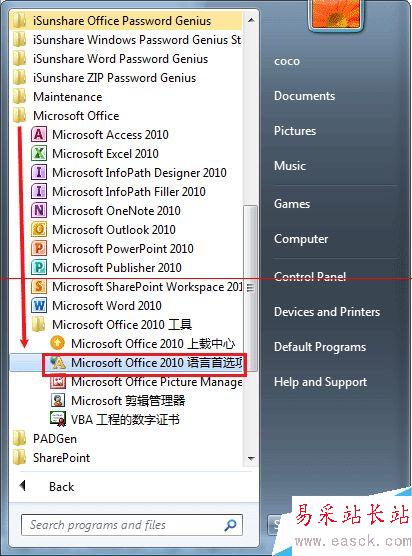Launch Microsoft Publisher 2010 icon

[39, 268]
